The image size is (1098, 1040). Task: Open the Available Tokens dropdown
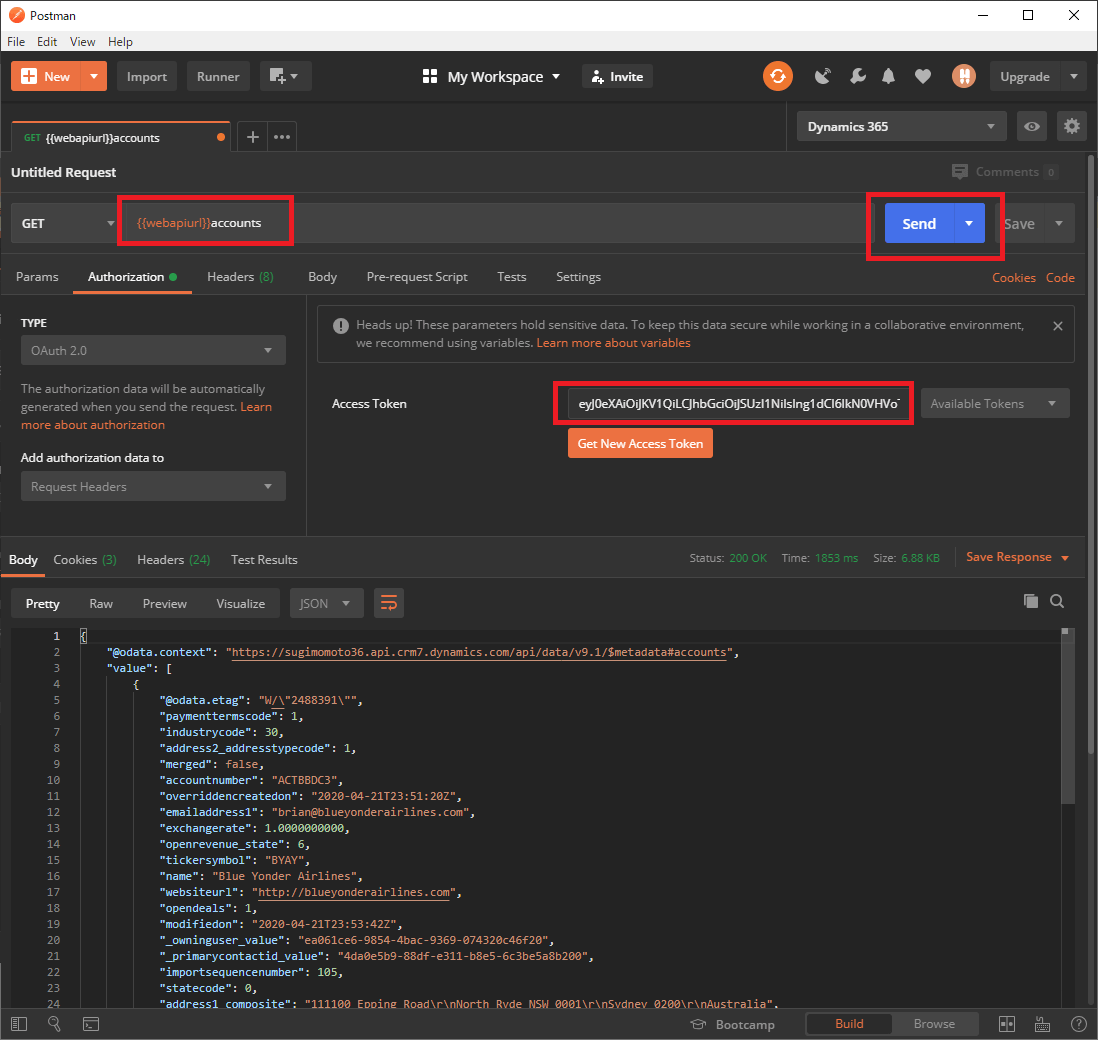[994, 404]
